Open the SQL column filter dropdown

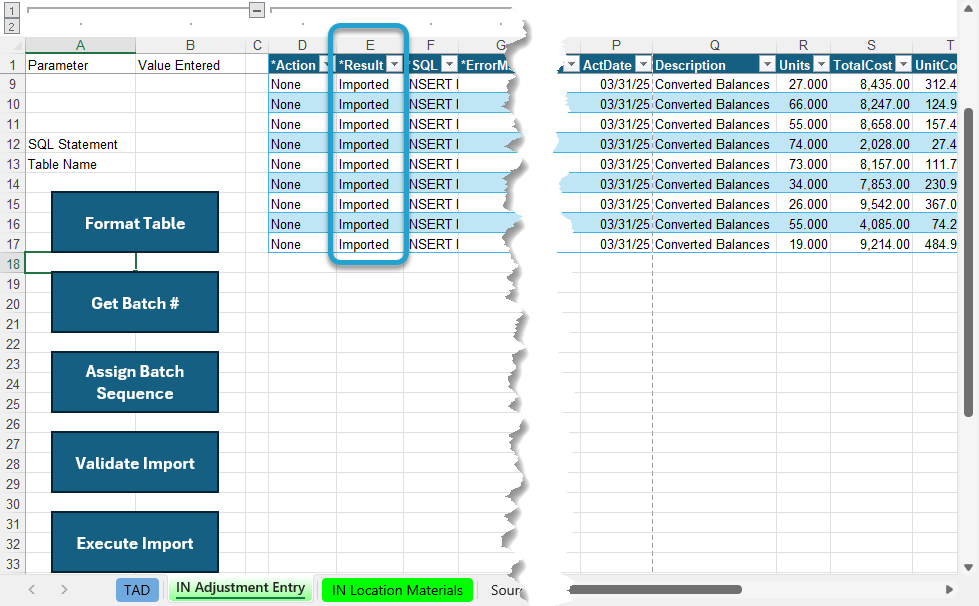pyautogui.click(x=450, y=64)
